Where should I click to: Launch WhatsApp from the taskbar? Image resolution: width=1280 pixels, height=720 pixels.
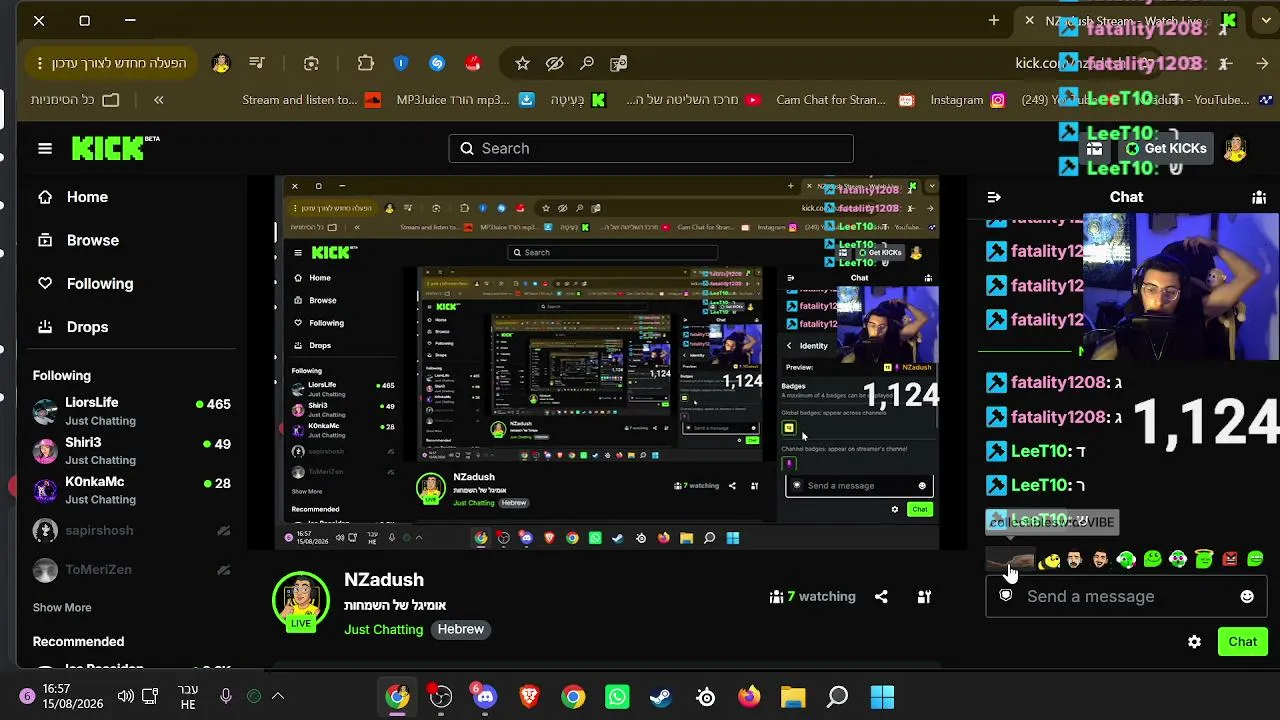pyautogui.click(x=617, y=696)
